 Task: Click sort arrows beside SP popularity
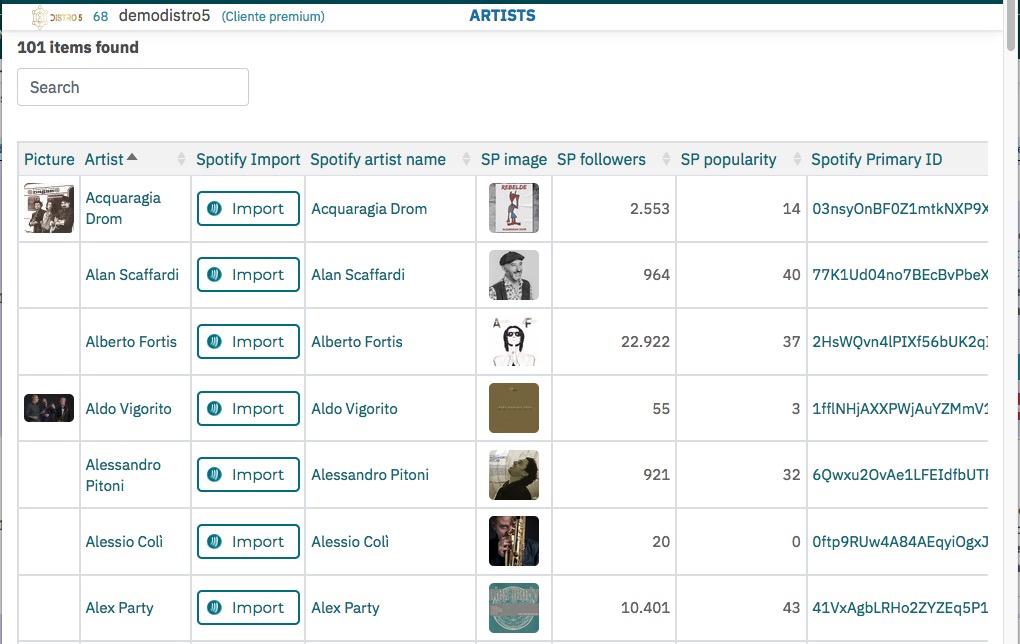point(797,159)
